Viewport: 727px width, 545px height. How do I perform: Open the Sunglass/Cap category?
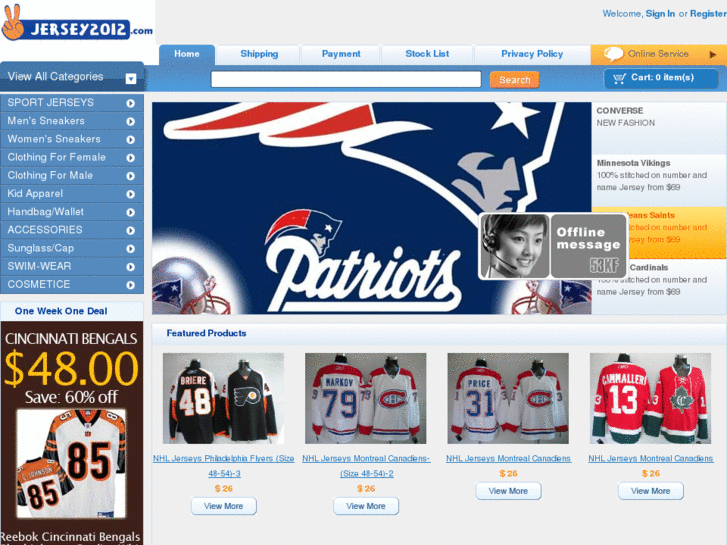pos(72,248)
